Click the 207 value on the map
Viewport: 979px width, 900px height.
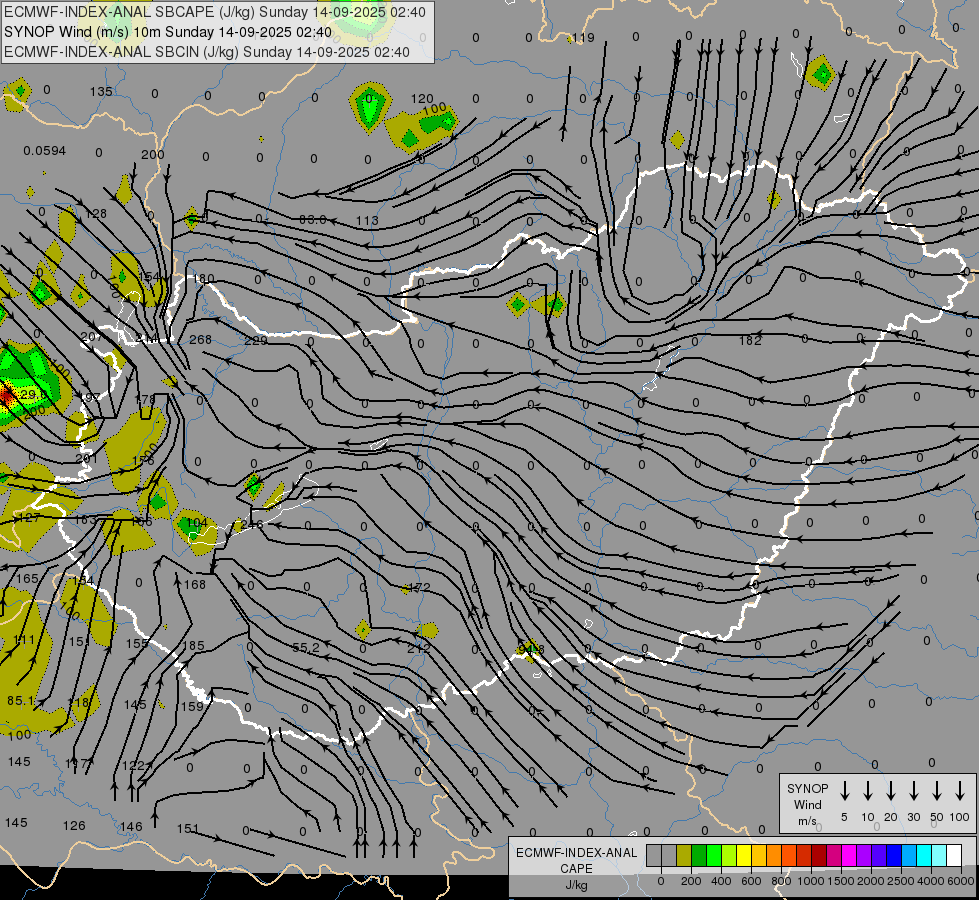(x=91, y=337)
